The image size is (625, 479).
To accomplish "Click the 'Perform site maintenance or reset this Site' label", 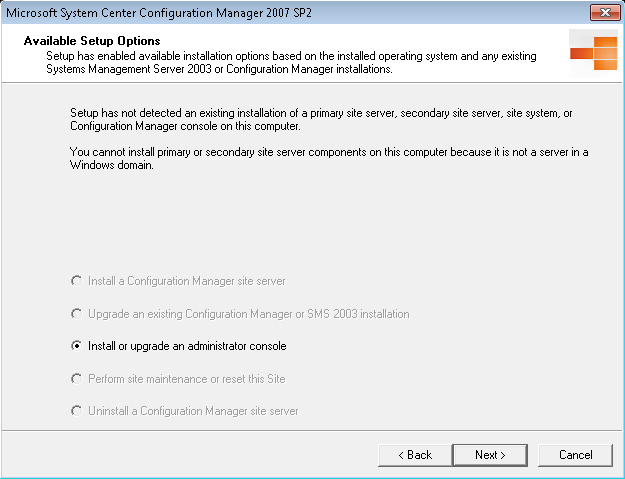I will (x=187, y=379).
